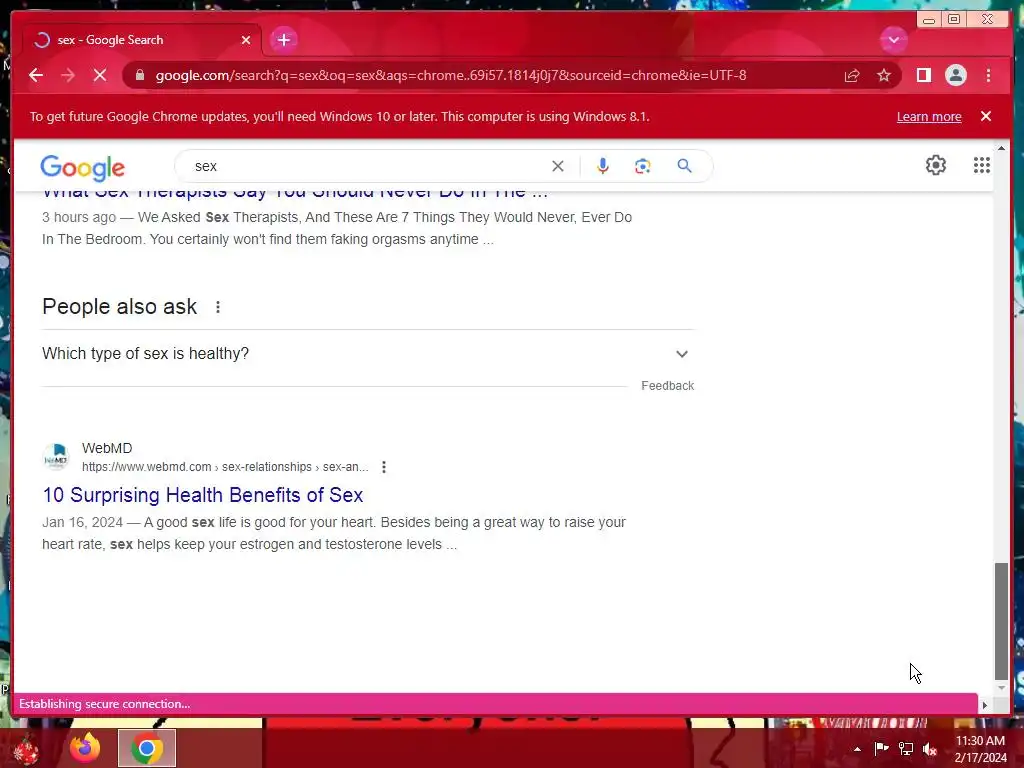Start voice search with microphone
The width and height of the screenshot is (1024, 768).
[603, 166]
